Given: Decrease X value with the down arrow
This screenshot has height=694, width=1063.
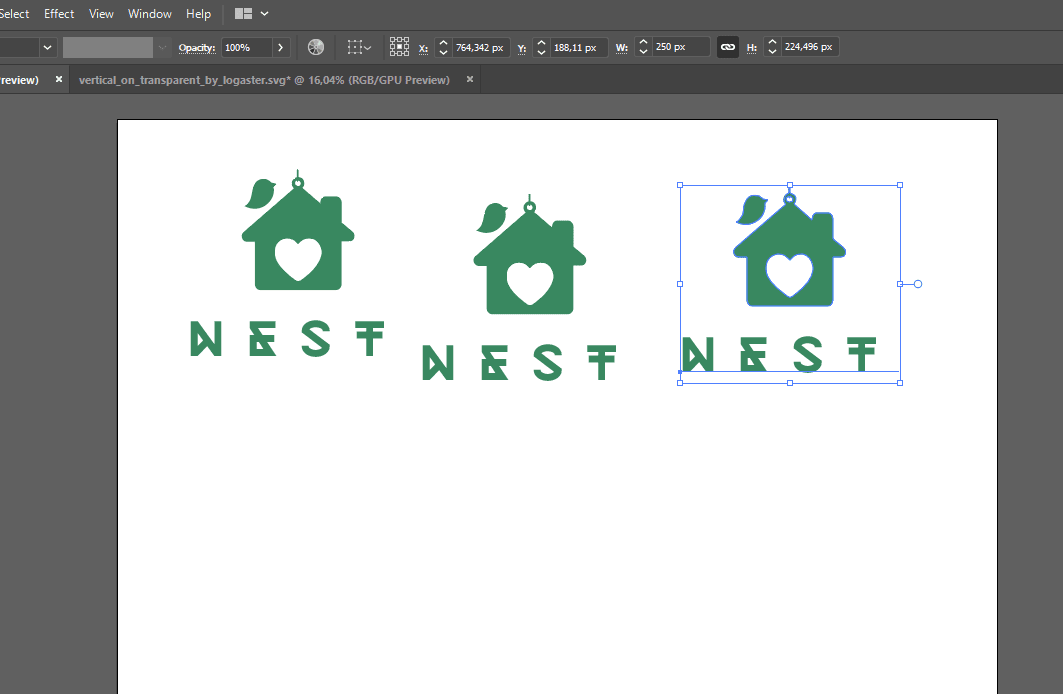Looking at the screenshot, I should (x=443, y=52).
